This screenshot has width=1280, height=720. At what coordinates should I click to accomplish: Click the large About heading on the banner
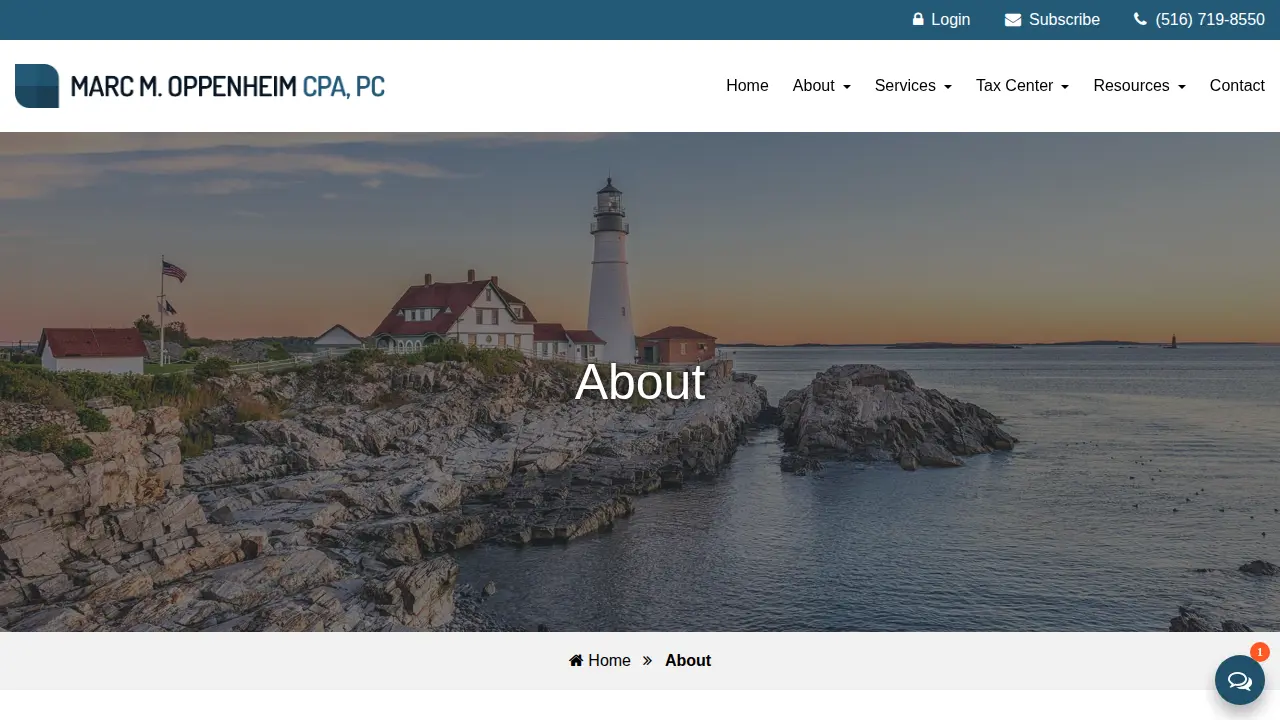(640, 382)
